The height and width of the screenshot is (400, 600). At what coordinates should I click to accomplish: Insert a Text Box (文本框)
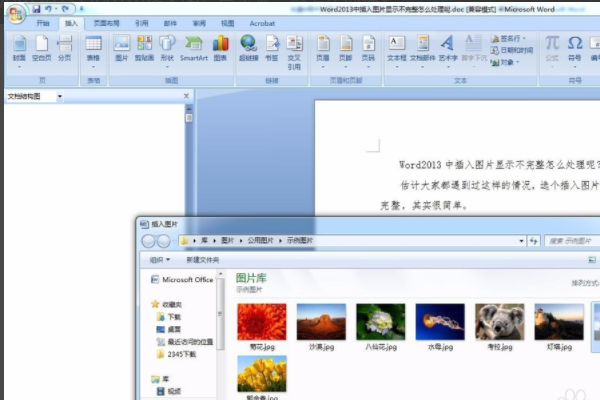click(x=397, y=51)
